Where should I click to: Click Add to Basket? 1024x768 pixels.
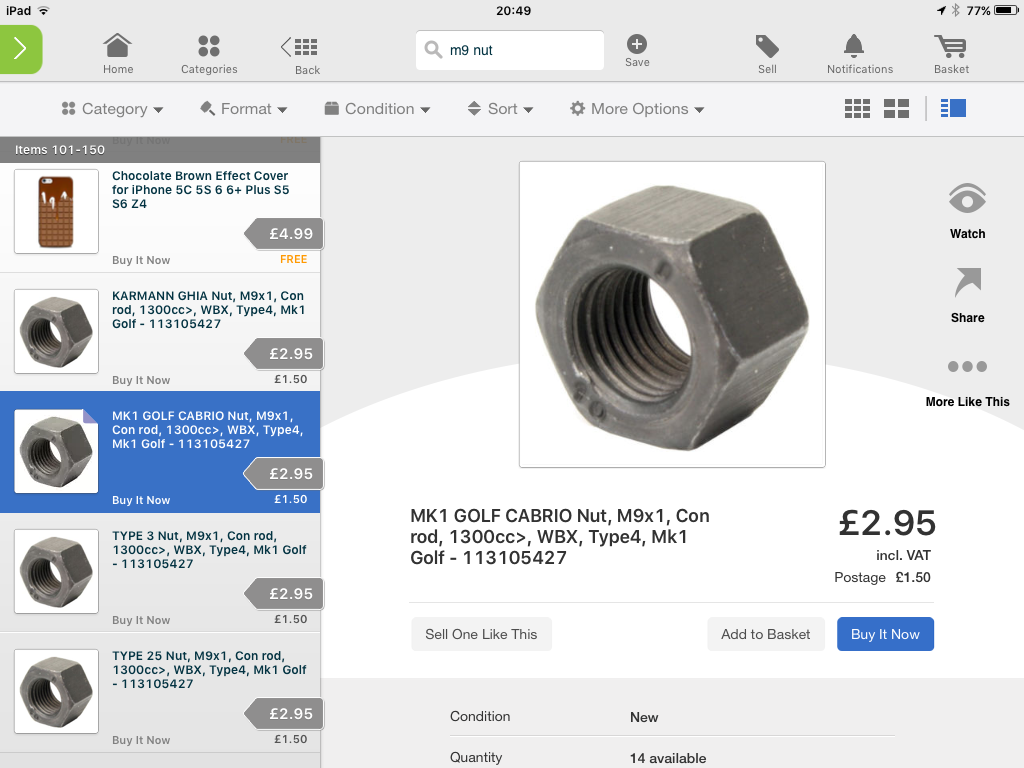(x=765, y=634)
